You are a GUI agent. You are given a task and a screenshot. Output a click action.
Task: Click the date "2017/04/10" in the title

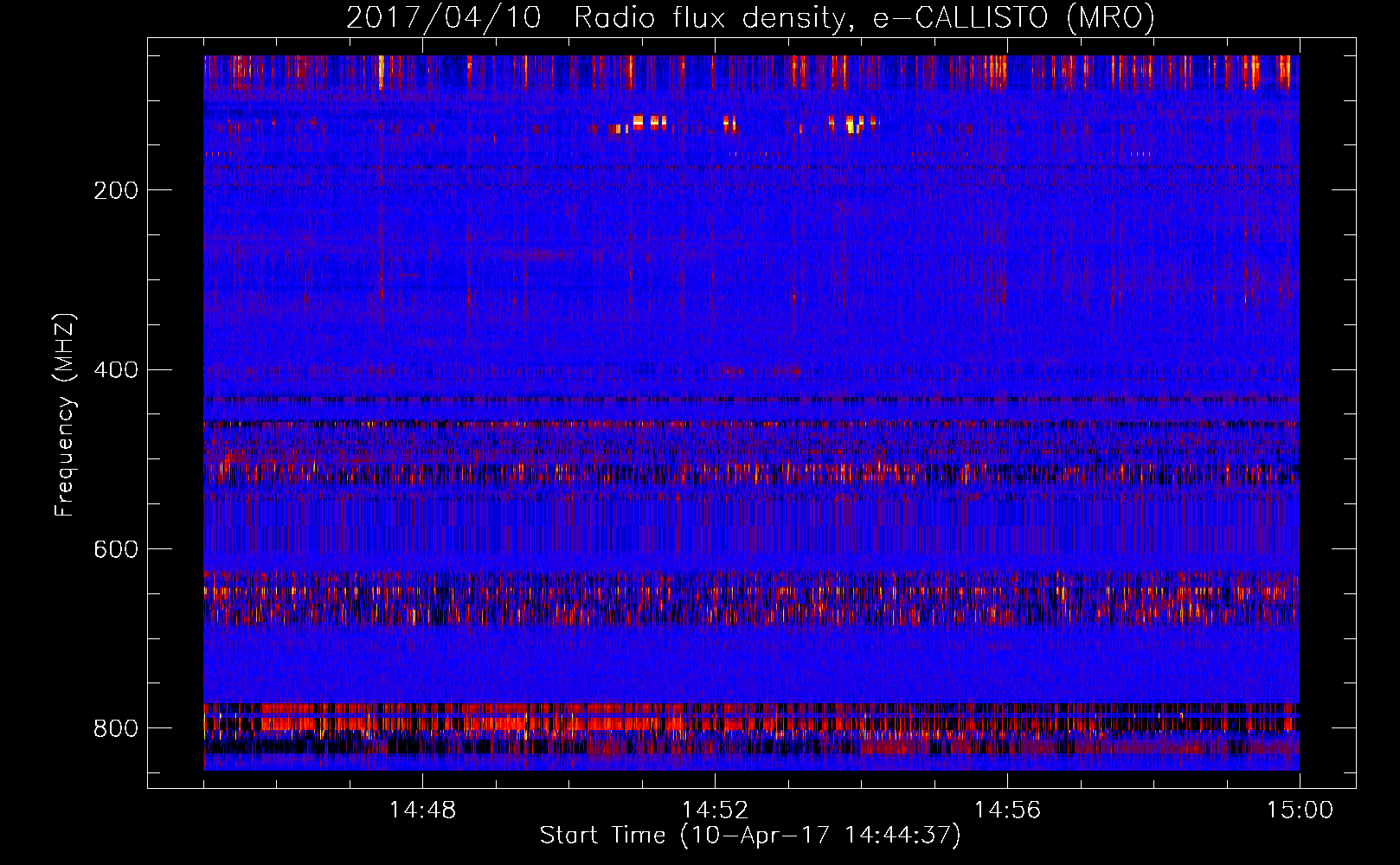click(444, 18)
